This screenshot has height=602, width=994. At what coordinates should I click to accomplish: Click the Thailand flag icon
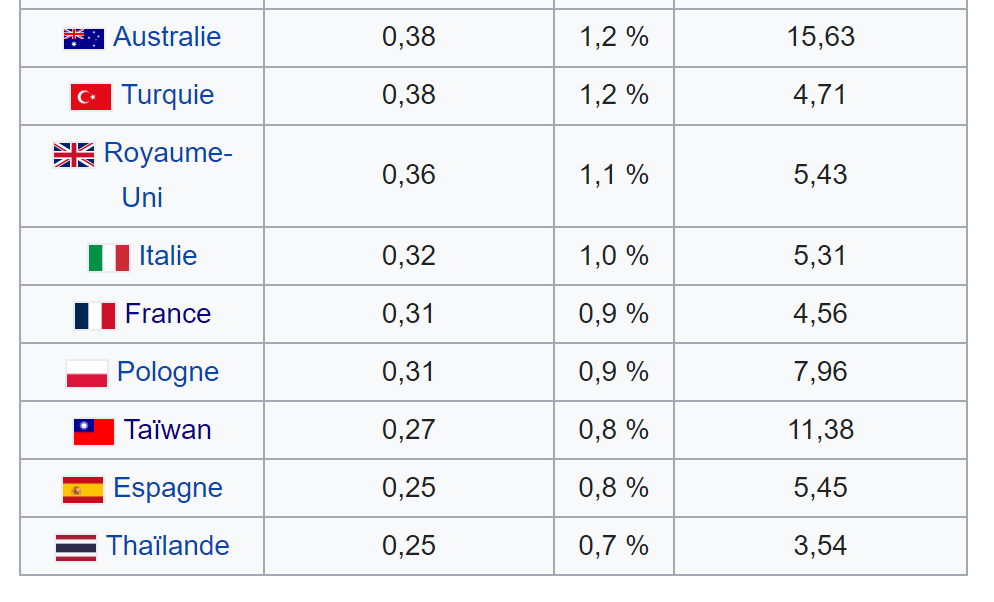click(x=76, y=547)
